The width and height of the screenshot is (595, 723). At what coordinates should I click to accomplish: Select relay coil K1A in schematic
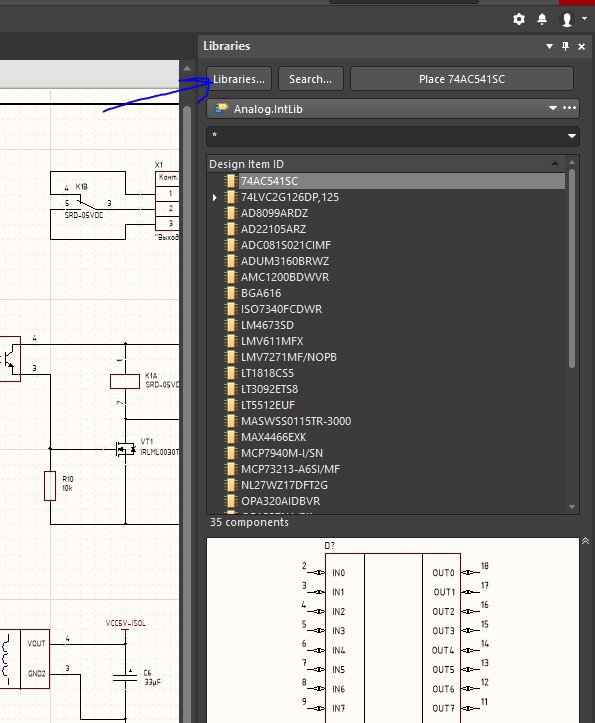(125, 381)
